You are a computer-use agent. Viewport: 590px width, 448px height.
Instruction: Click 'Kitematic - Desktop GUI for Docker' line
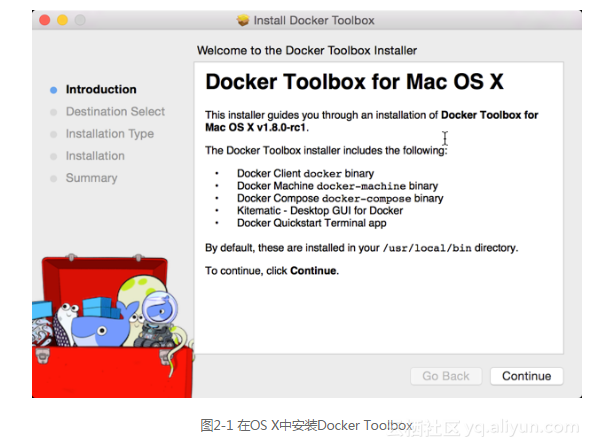pos(320,211)
